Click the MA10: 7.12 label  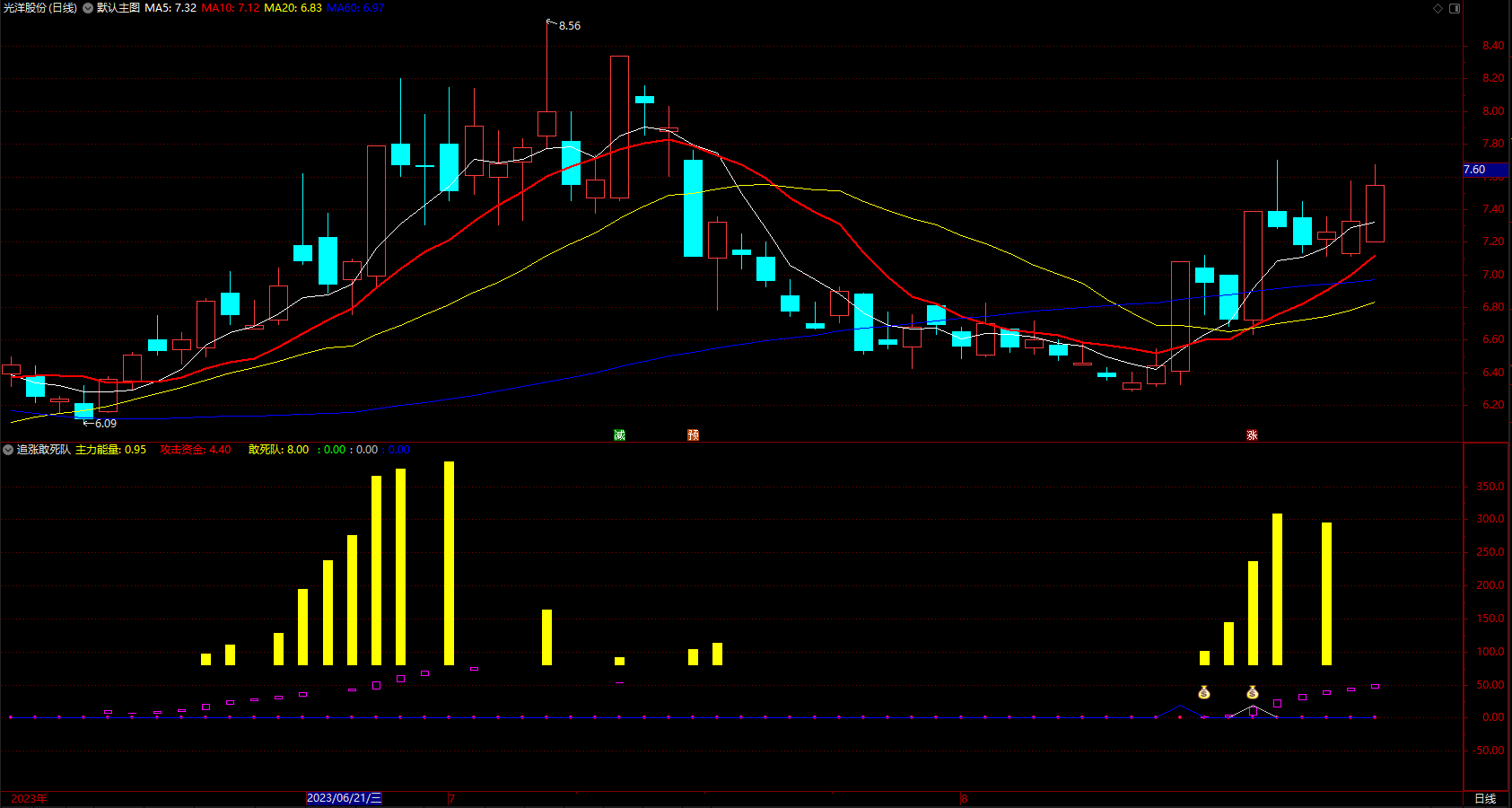231,8
